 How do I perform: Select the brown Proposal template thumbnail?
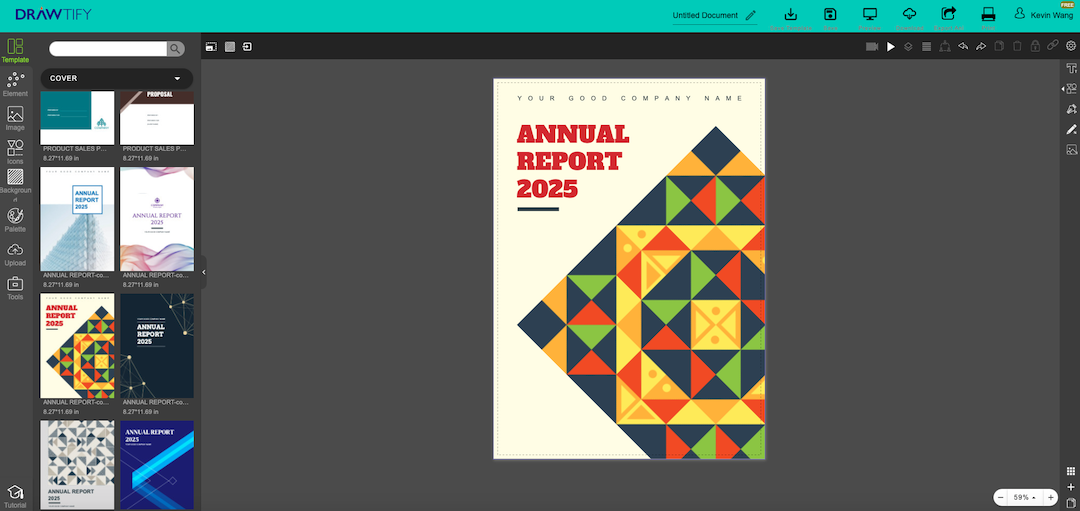157,117
